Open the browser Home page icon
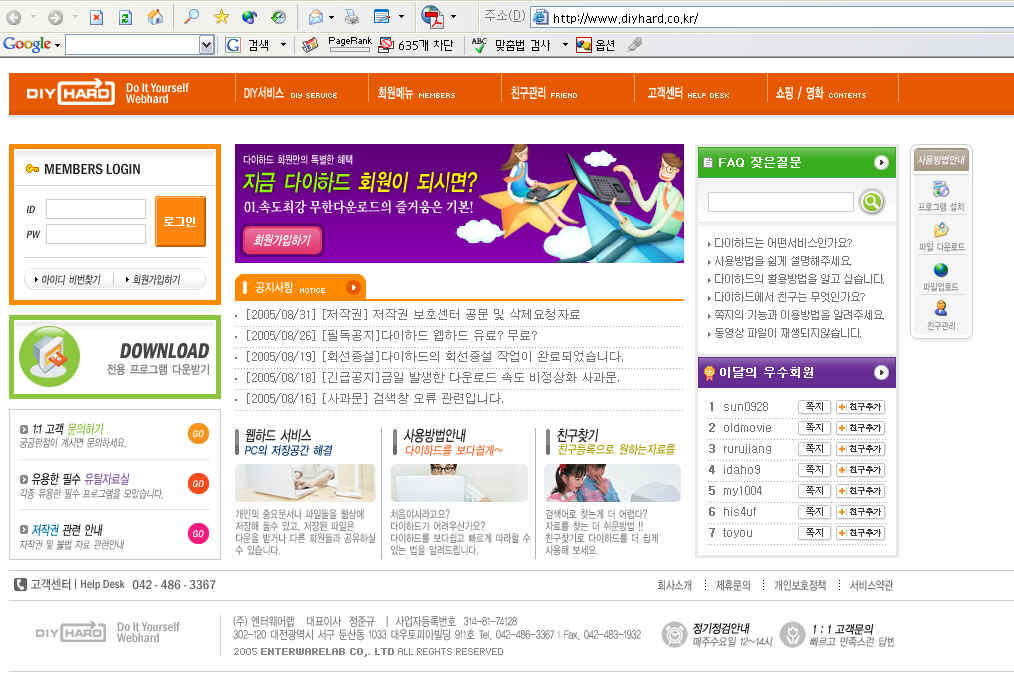 pyautogui.click(x=155, y=17)
